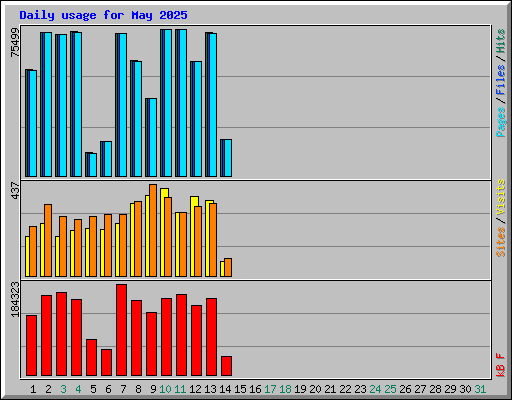Select the red bar for day 14
Viewport: 512px width, 400px height.
[226, 366]
